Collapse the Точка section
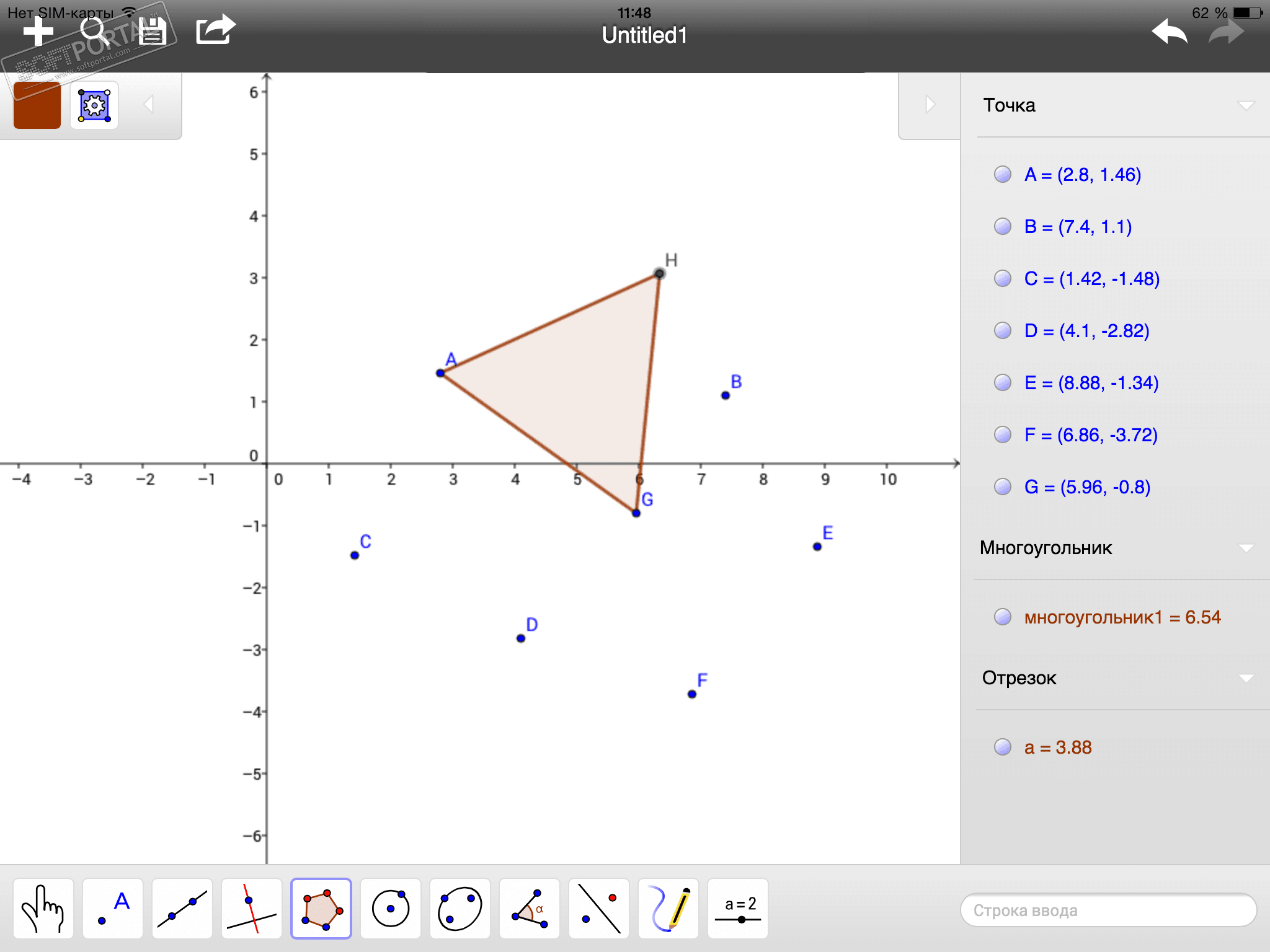This screenshot has width=1270, height=952. (1246, 105)
